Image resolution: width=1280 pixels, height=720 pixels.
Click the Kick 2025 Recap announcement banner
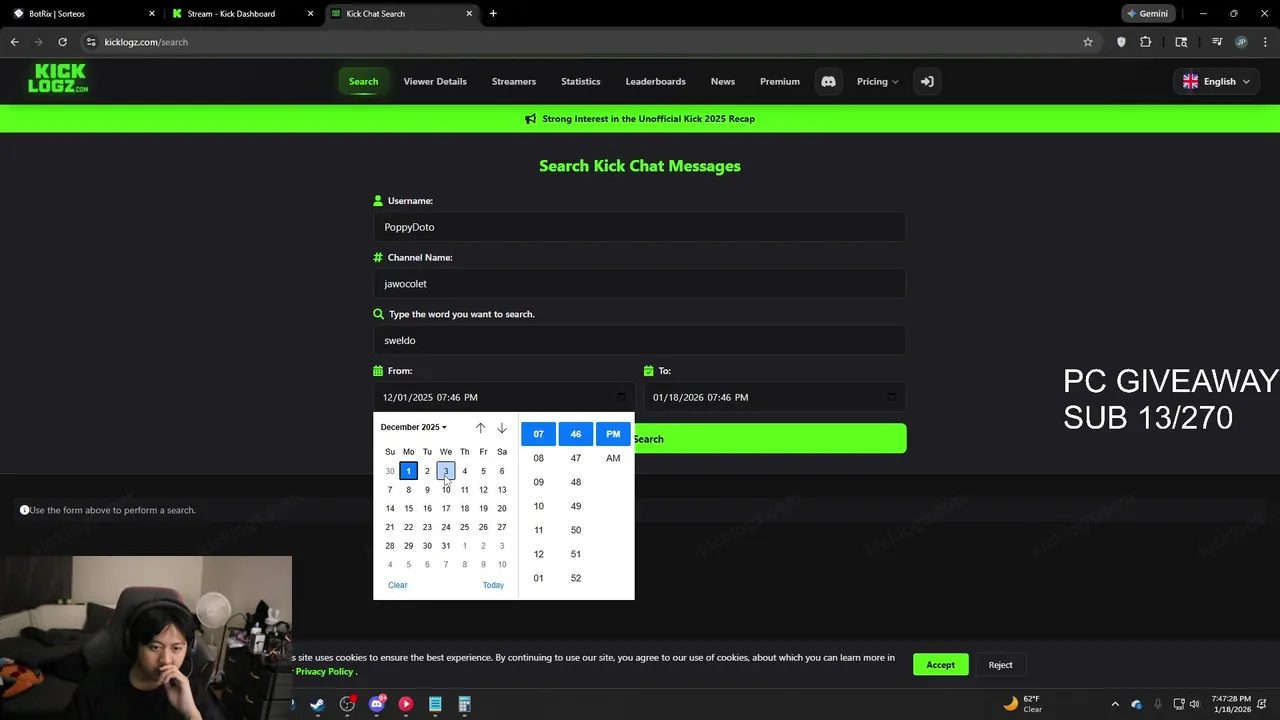click(x=640, y=119)
